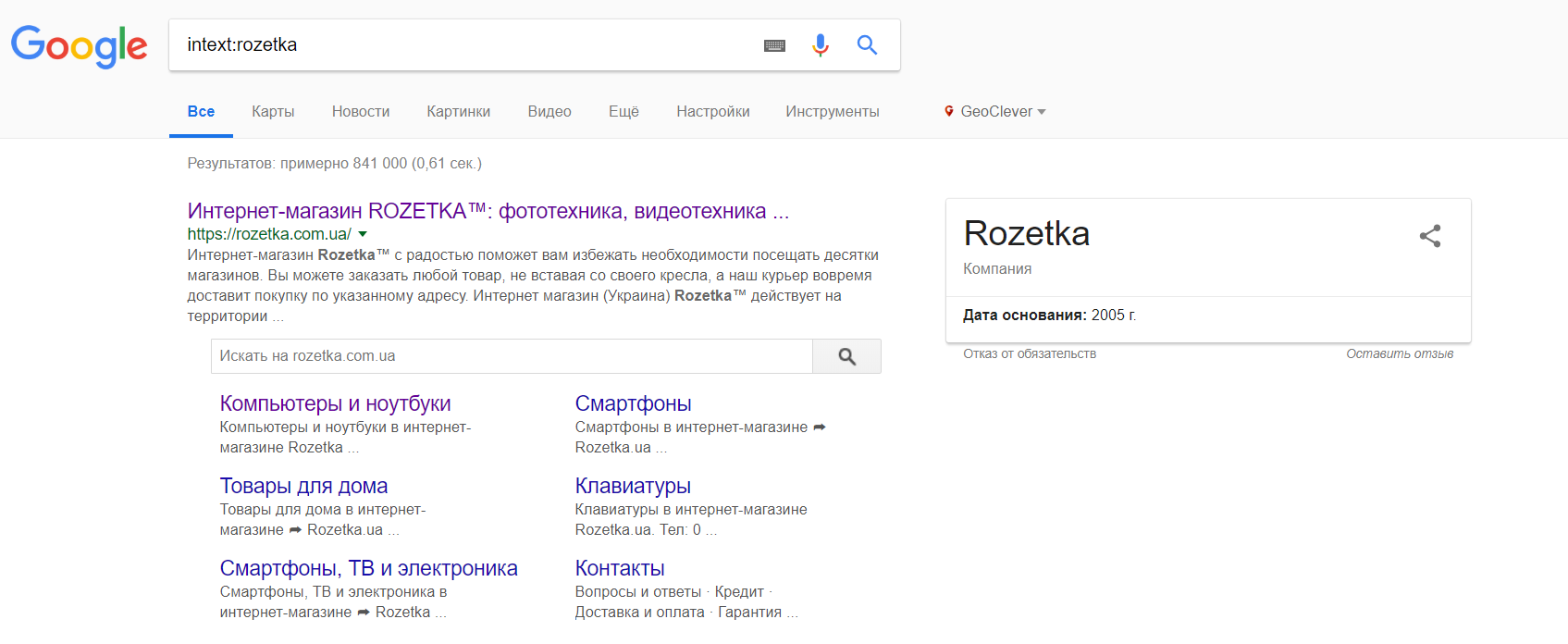
Task: Expand the GeoClever dropdown
Action: (x=1042, y=112)
